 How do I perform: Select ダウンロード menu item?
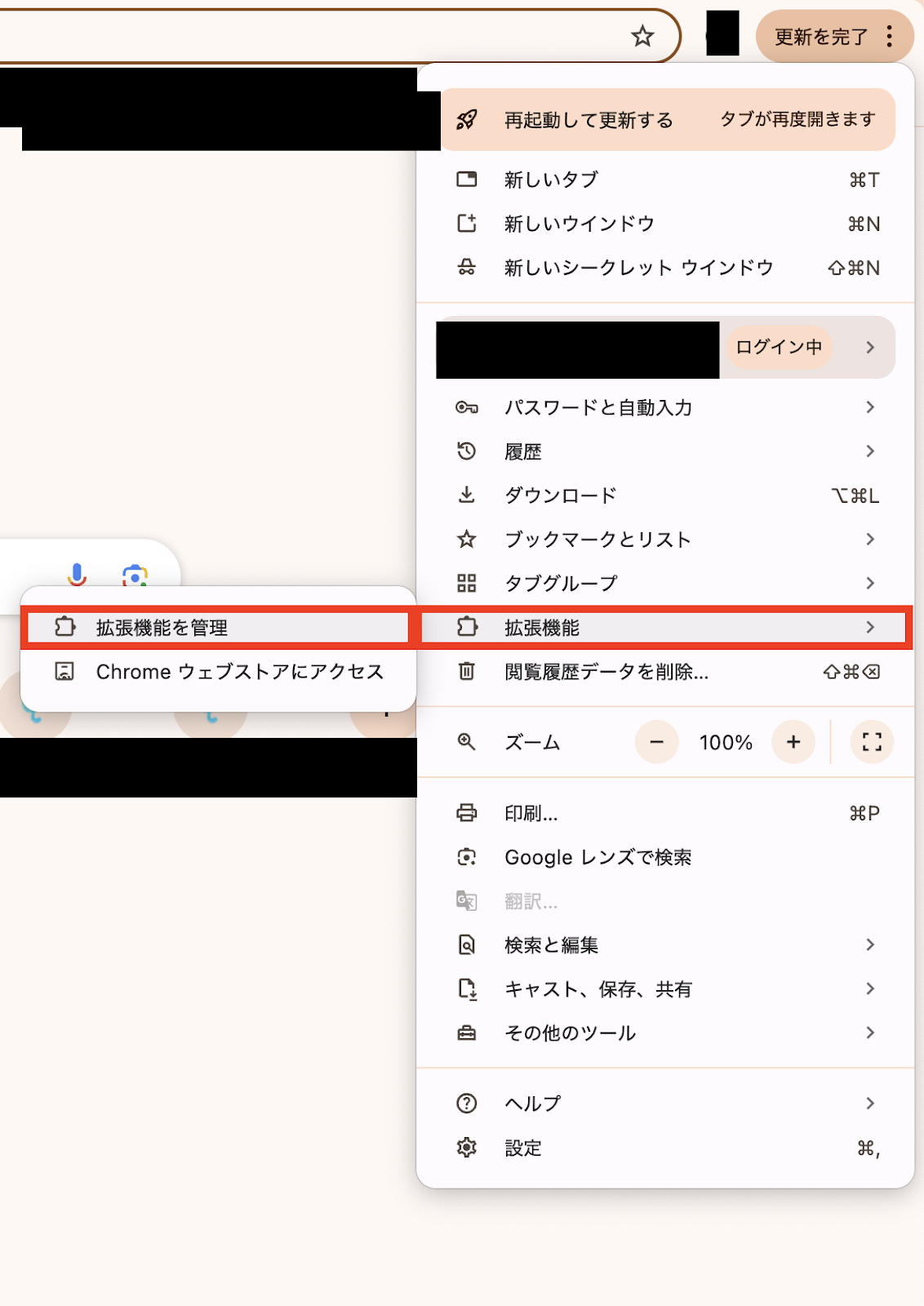click(665, 495)
